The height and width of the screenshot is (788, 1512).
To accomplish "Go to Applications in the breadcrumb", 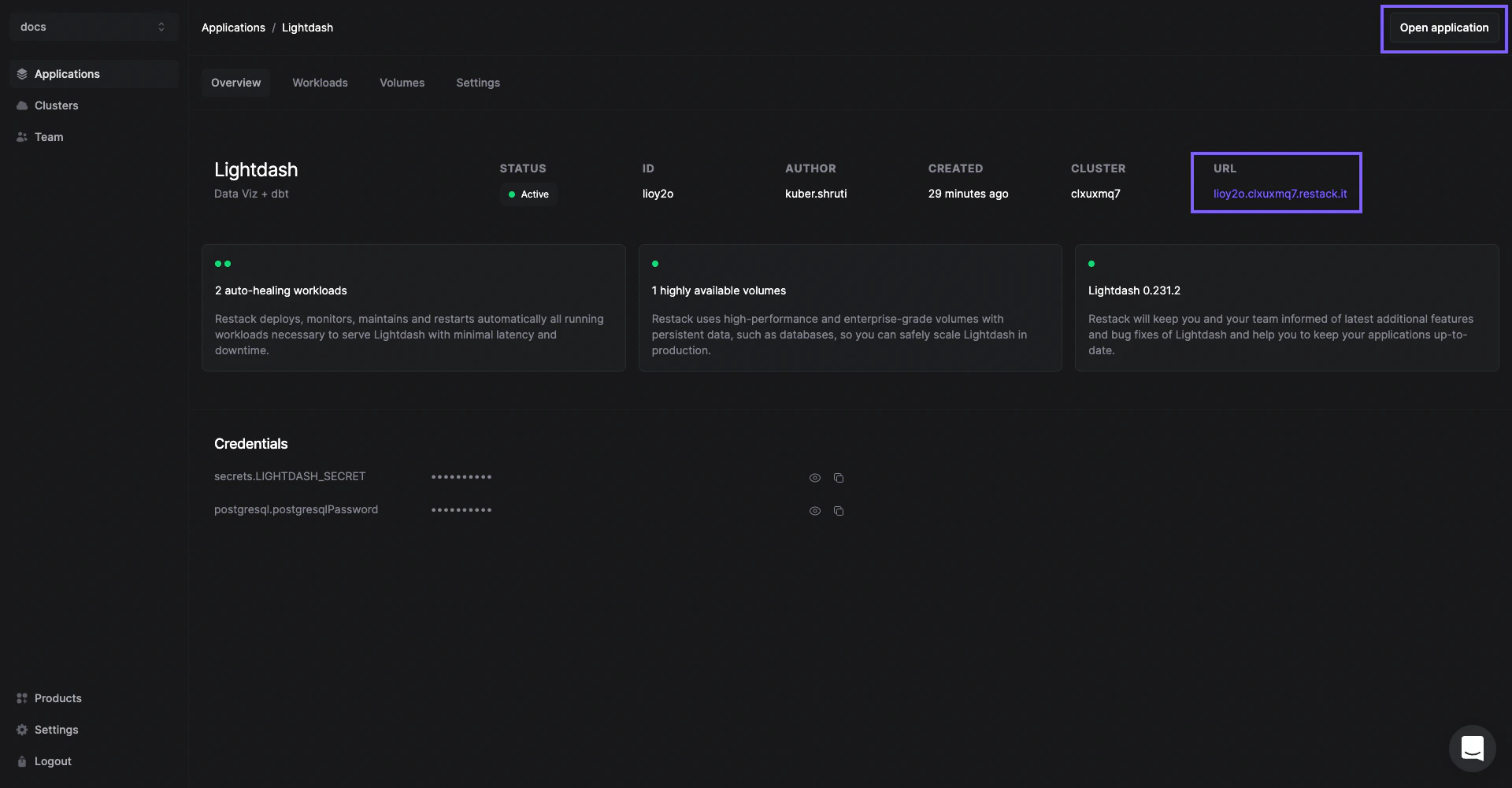I will (x=233, y=28).
